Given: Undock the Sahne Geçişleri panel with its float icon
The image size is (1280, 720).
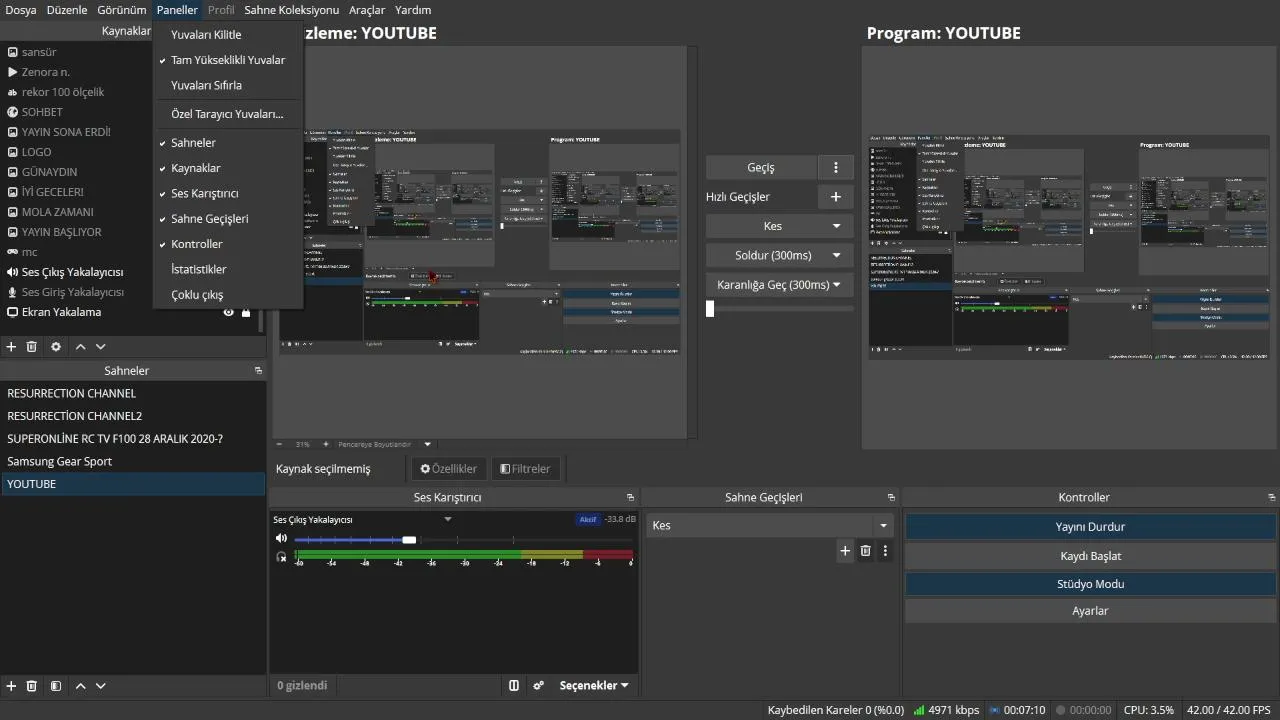Looking at the screenshot, I should click(x=891, y=498).
